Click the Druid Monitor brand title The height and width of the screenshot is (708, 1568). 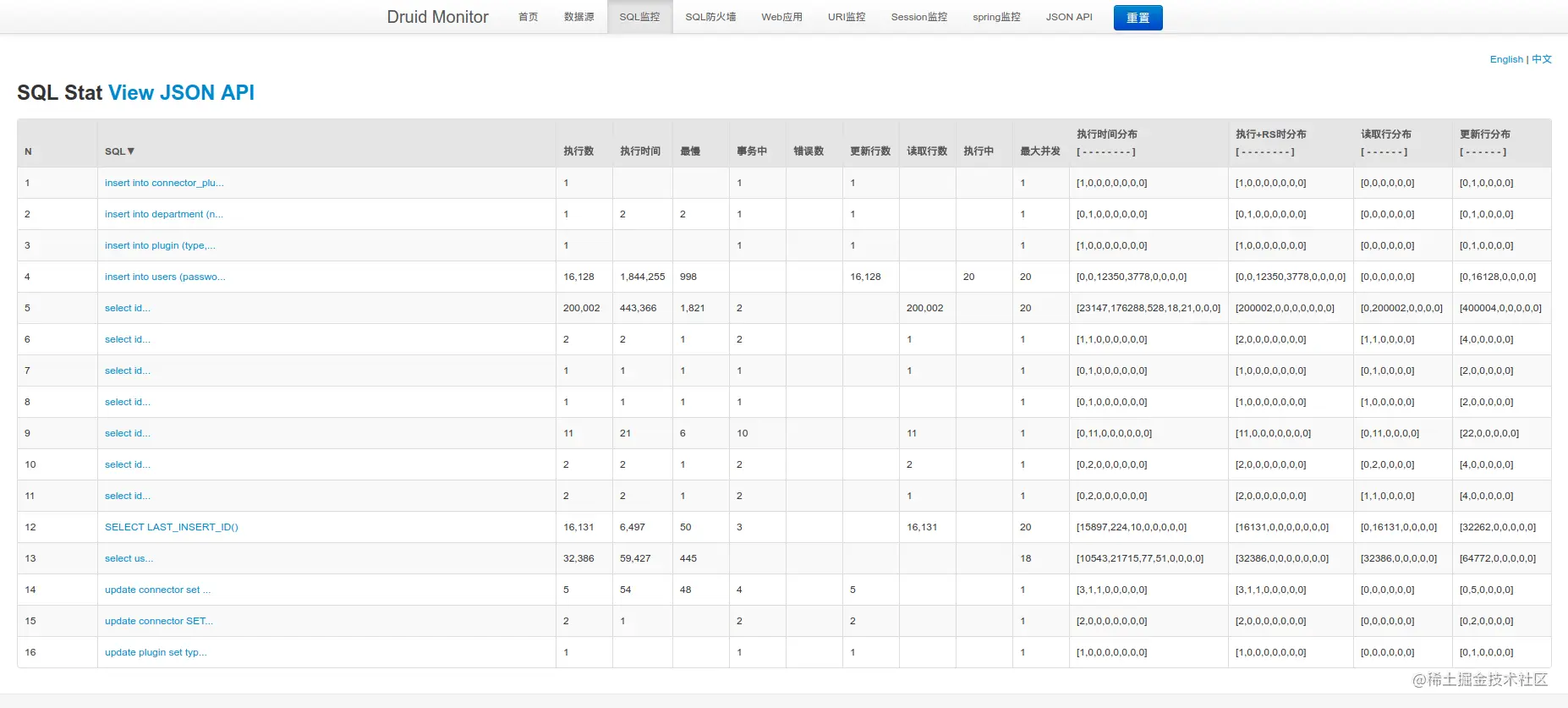click(437, 17)
